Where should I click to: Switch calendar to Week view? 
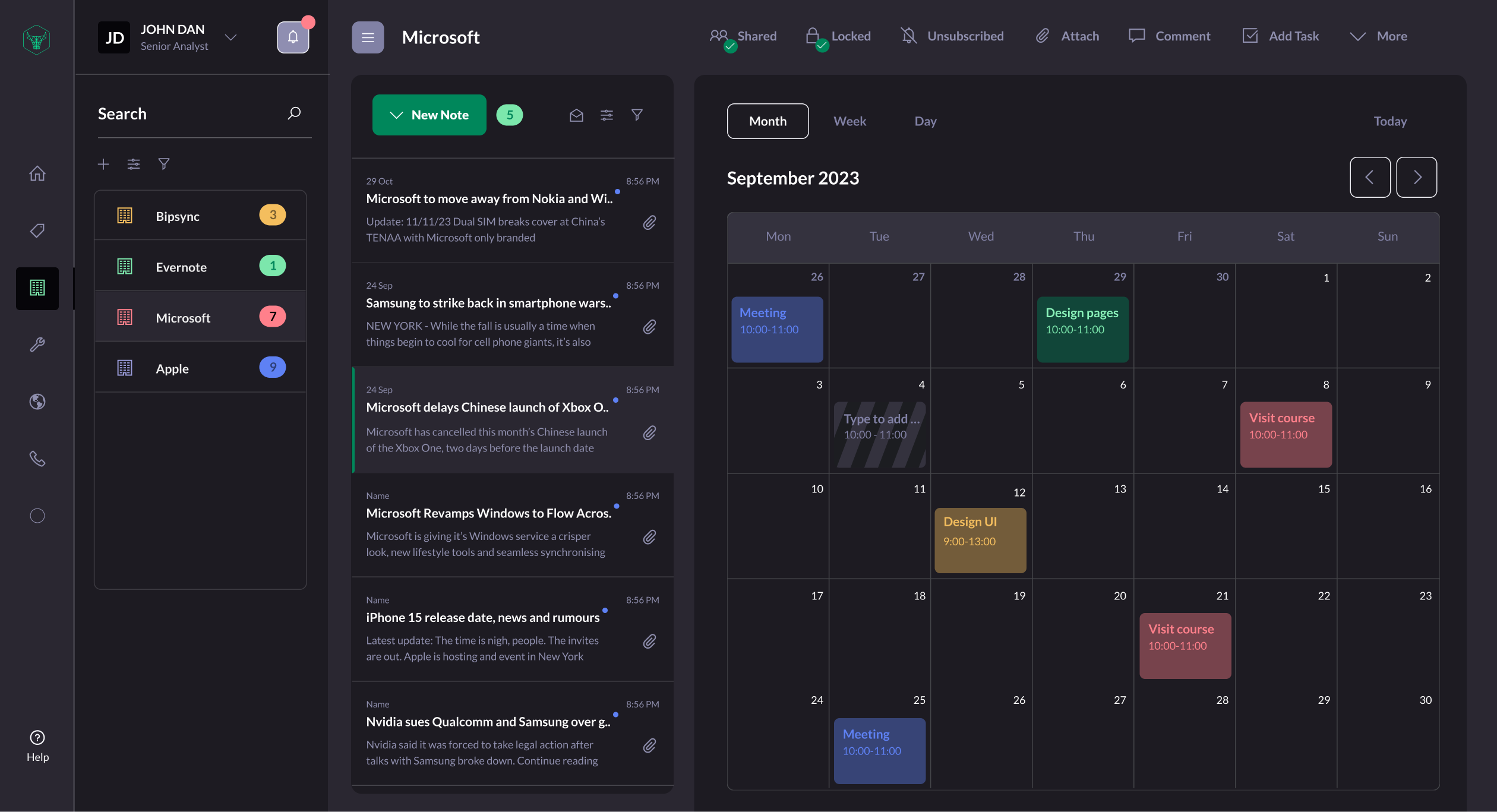coord(849,121)
